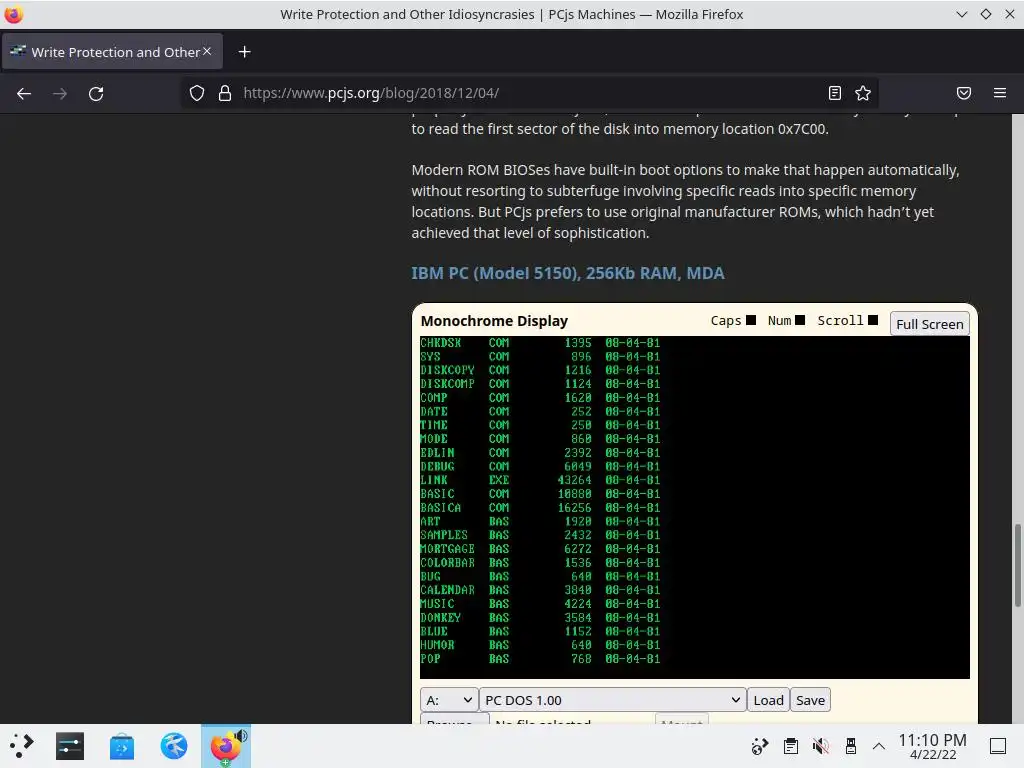Click the CALENDAR BAS listing row
Image resolution: width=1024 pixels, height=768 pixels.
point(540,590)
